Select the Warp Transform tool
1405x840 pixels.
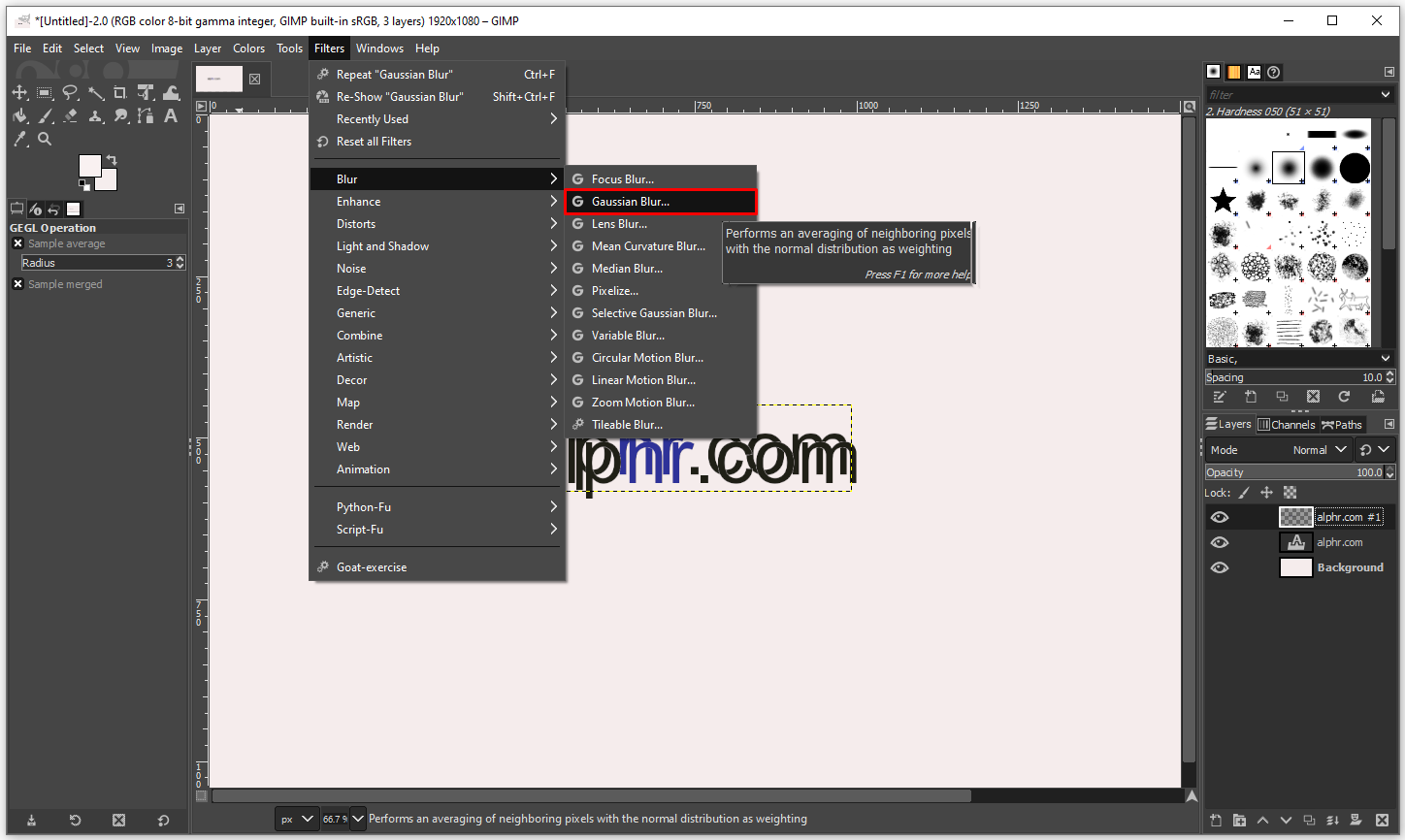click(171, 93)
